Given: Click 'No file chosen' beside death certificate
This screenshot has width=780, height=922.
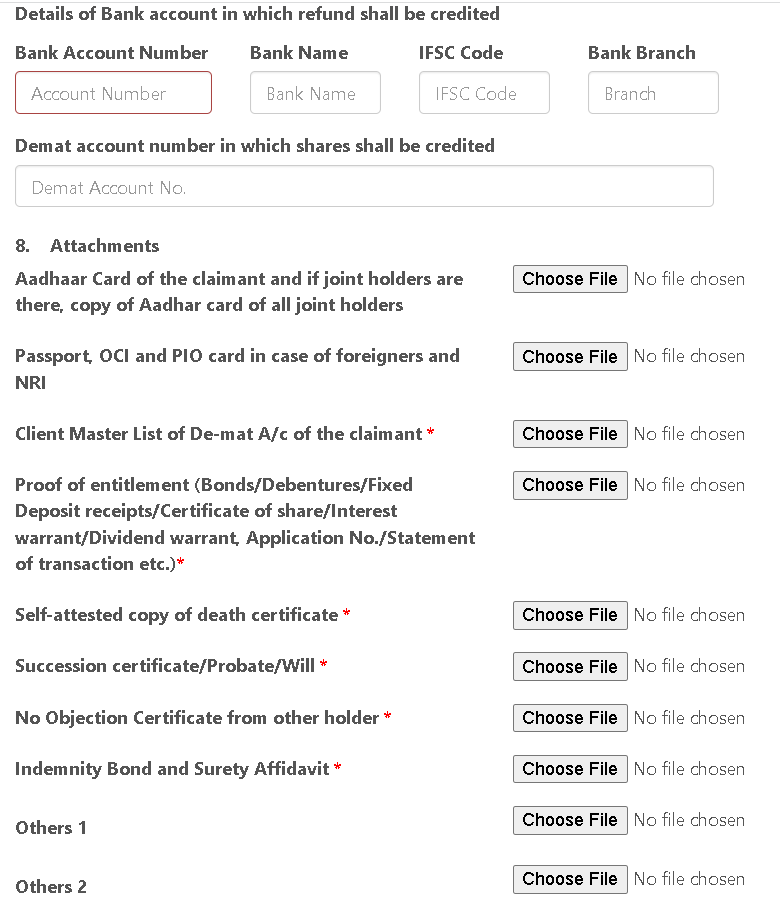Looking at the screenshot, I should point(689,615).
